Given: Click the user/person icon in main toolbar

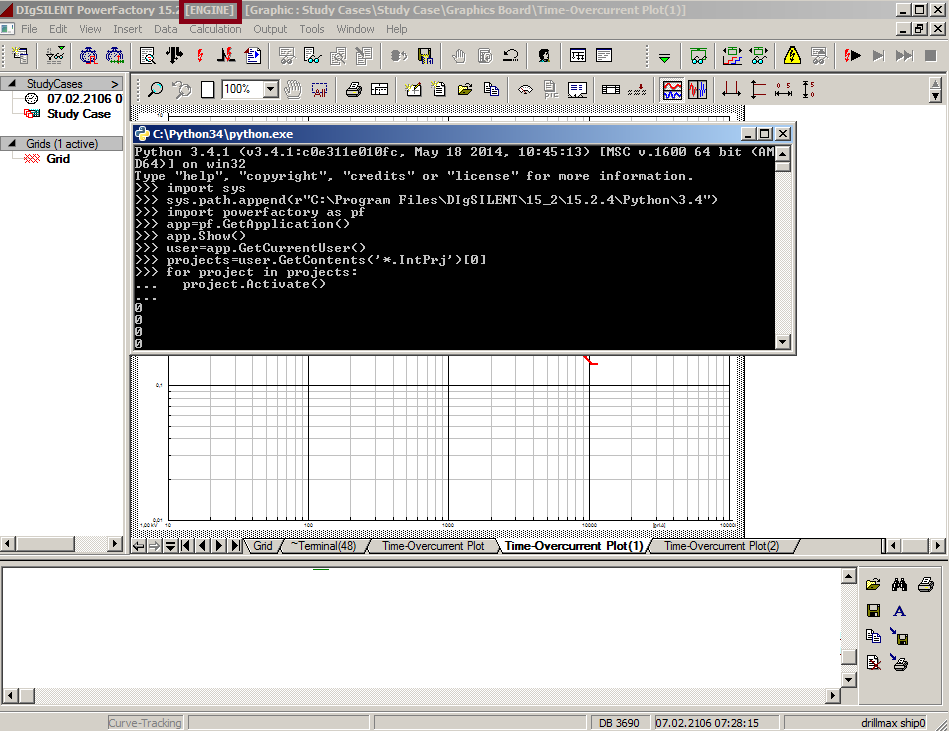Looking at the screenshot, I should pos(543,55).
